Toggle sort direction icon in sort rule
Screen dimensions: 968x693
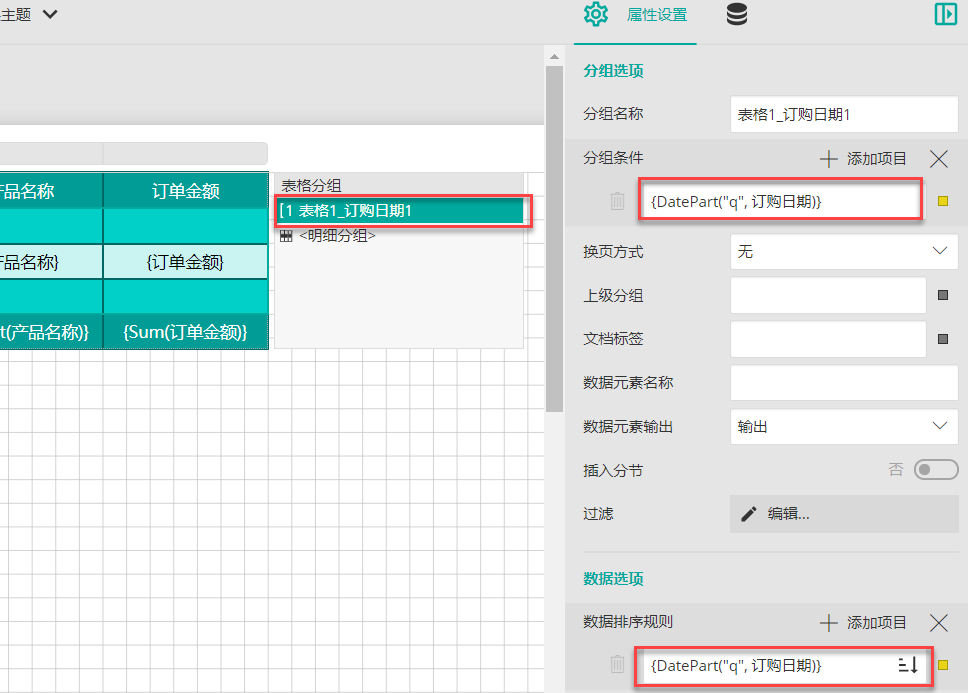(908, 665)
